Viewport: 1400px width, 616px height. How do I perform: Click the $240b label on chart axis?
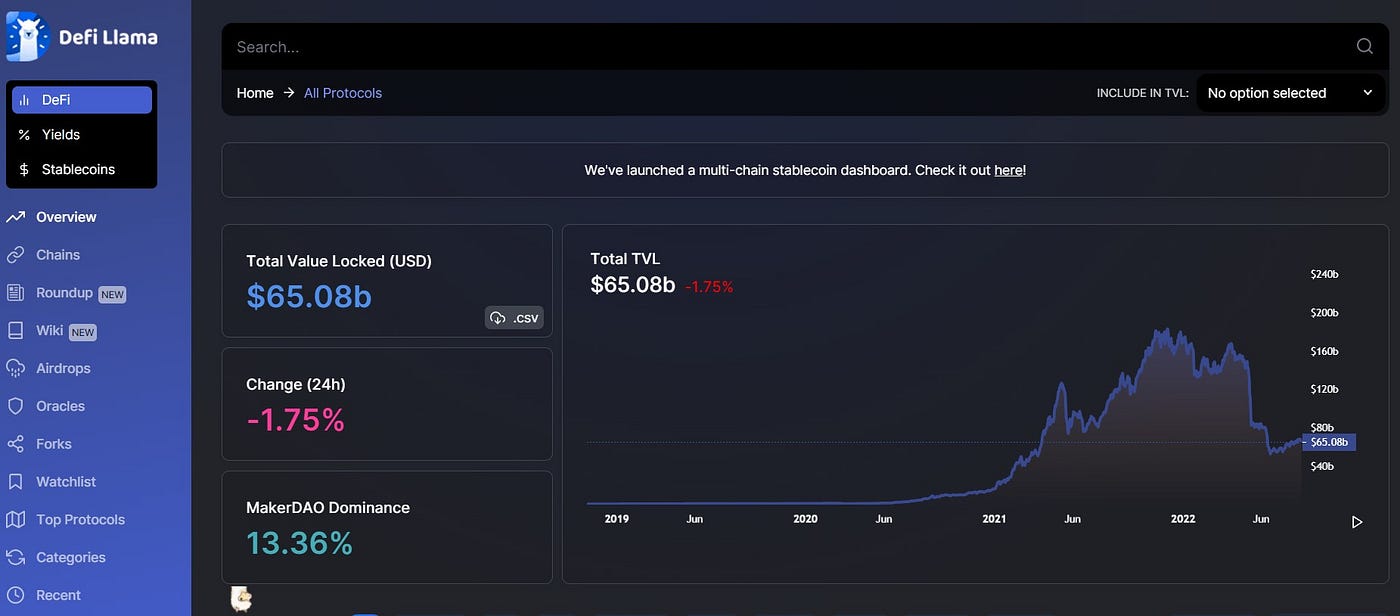click(1324, 274)
